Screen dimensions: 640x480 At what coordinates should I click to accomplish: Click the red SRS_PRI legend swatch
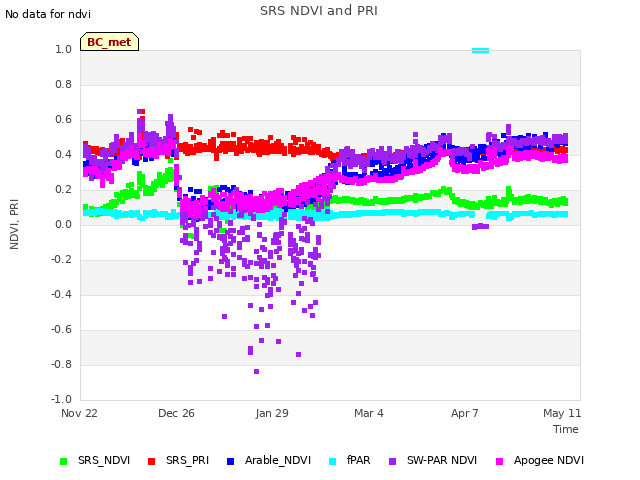coord(151,461)
